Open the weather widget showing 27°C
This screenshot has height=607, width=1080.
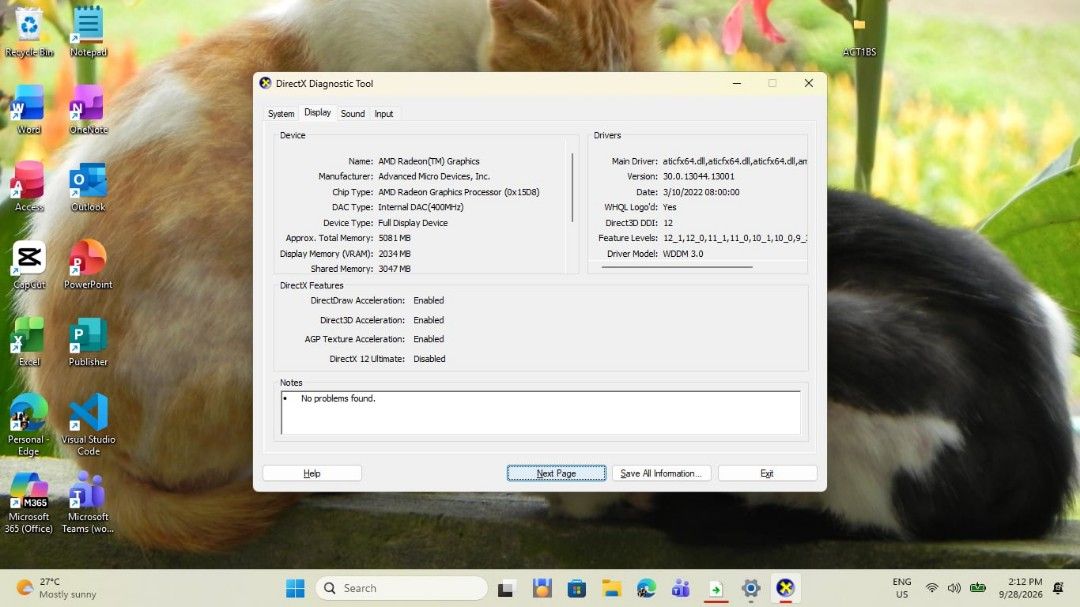click(57, 588)
